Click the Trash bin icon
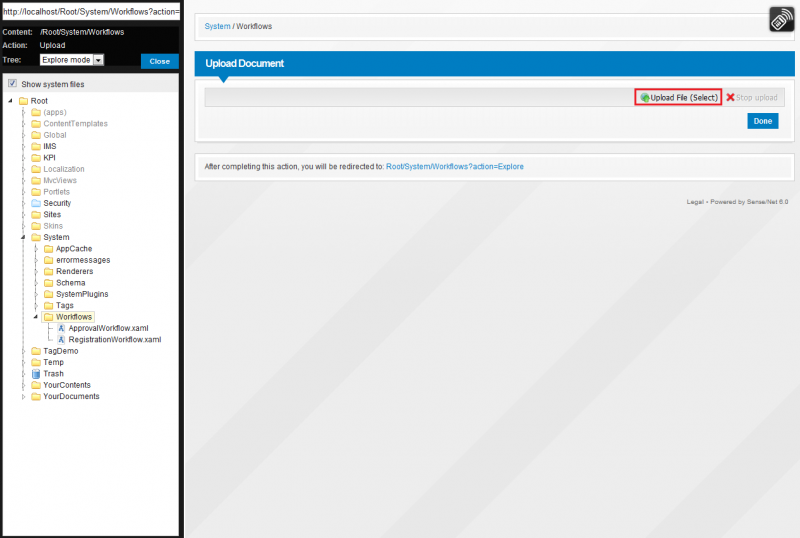 (36, 374)
